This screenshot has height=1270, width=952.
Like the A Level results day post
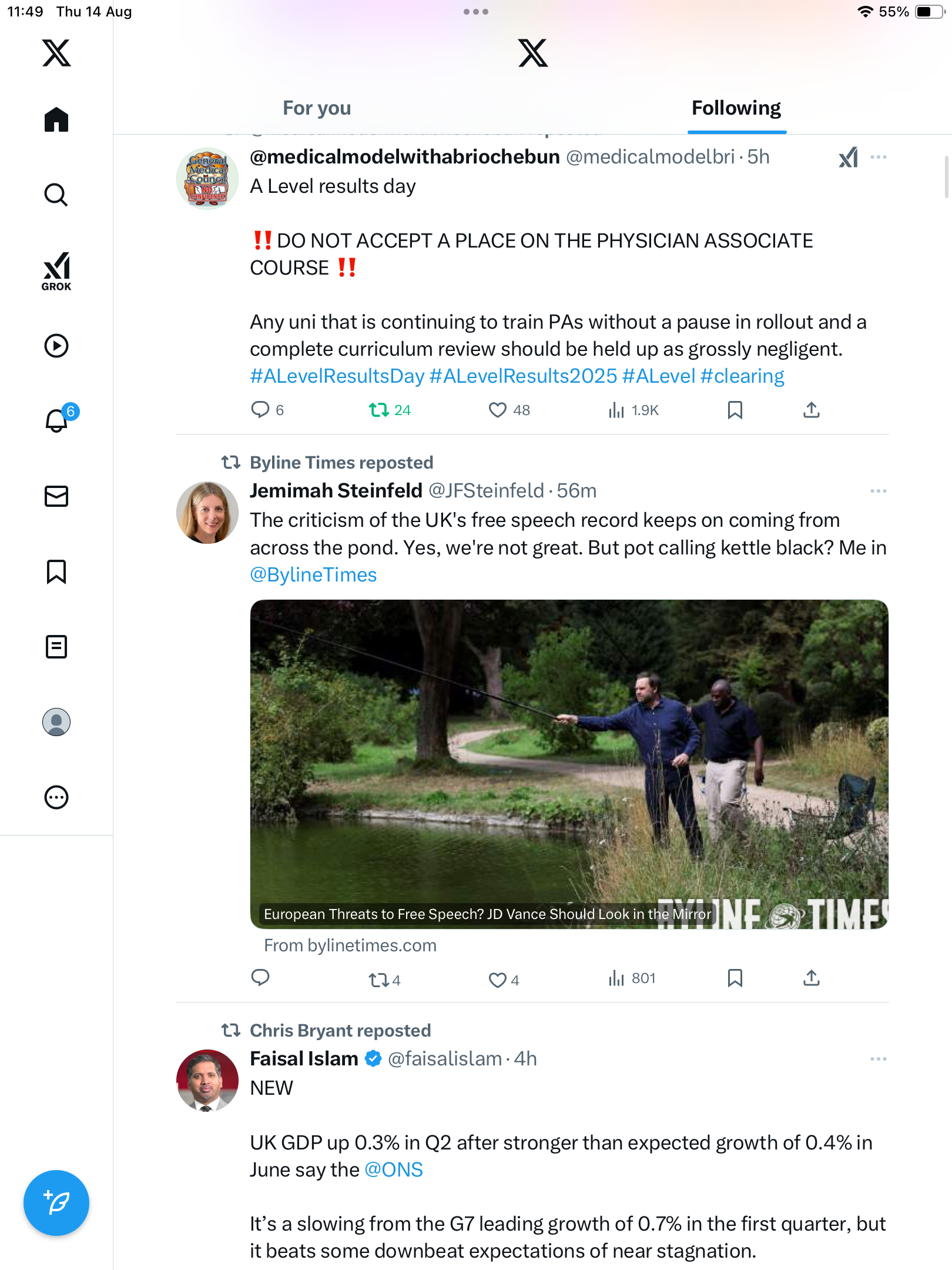pyautogui.click(x=498, y=410)
